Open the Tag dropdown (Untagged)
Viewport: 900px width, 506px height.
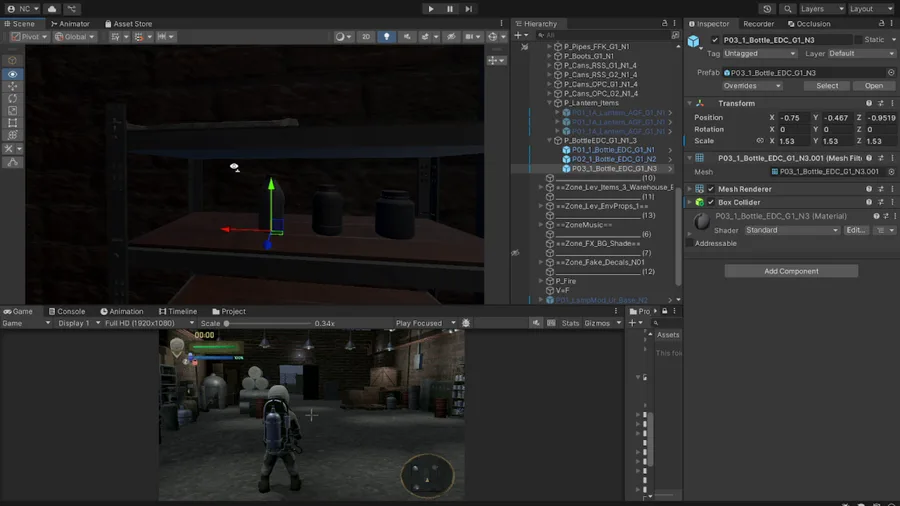pyautogui.click(x=759, y=53)
